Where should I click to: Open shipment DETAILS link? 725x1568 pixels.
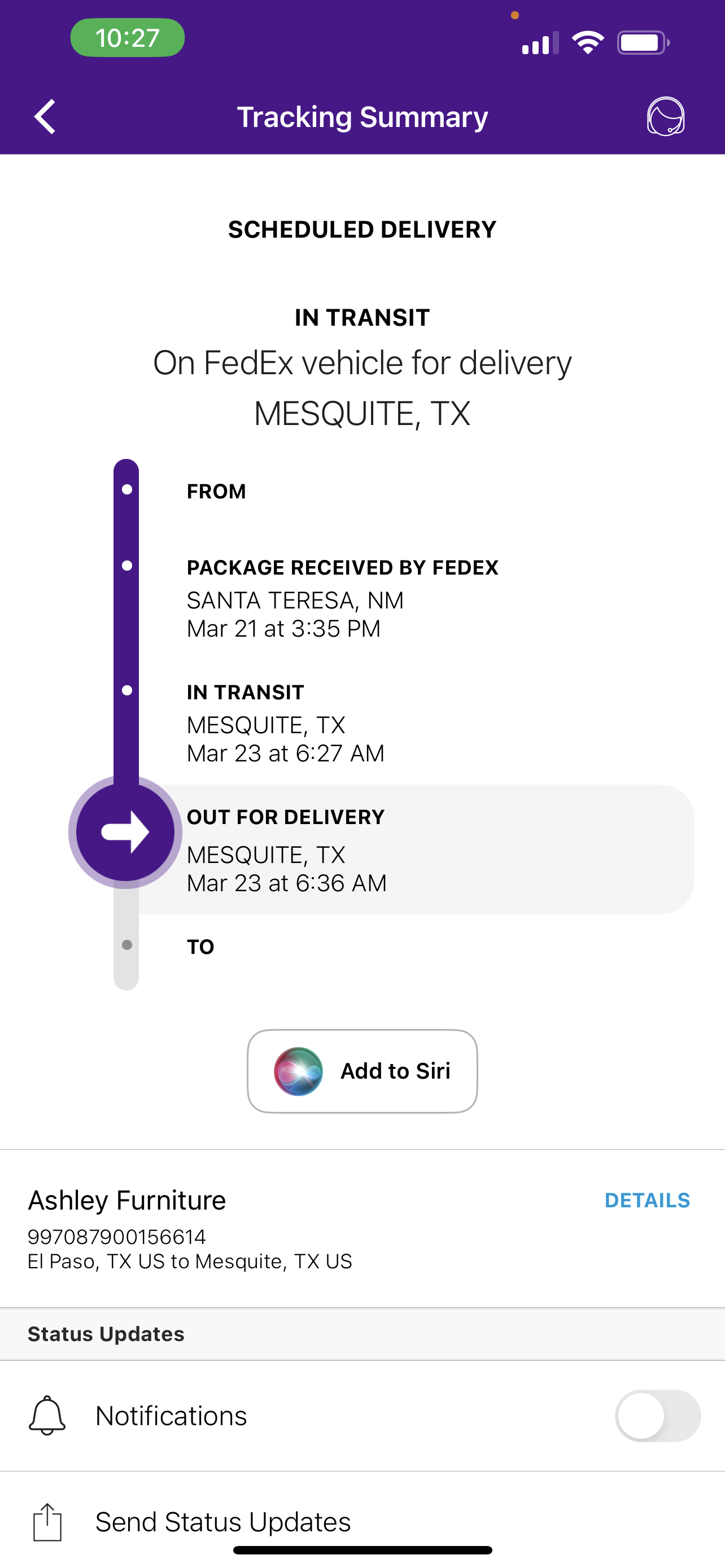[647, 1201]
